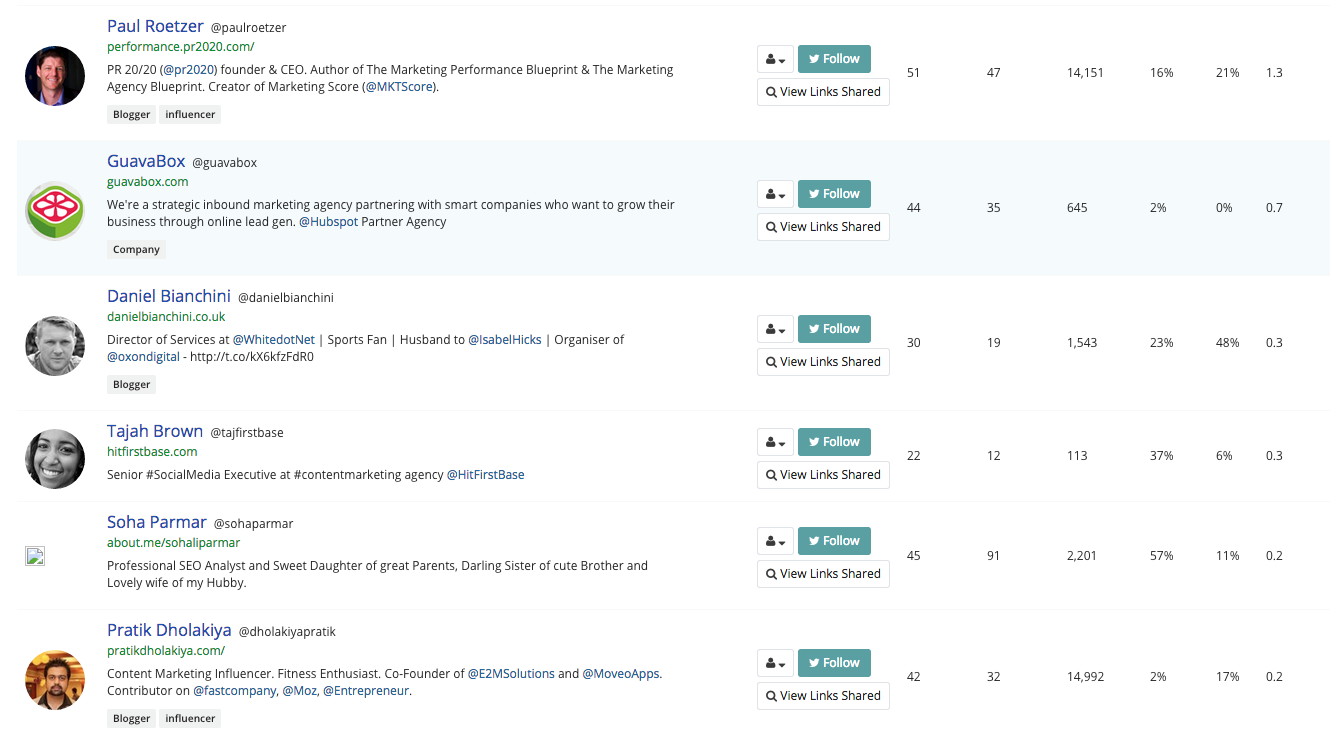The height and width of the screenshot is (735, 1336).
Task: Follow Paul Roetzer on Twitter
Action: [x=833, y=59]
